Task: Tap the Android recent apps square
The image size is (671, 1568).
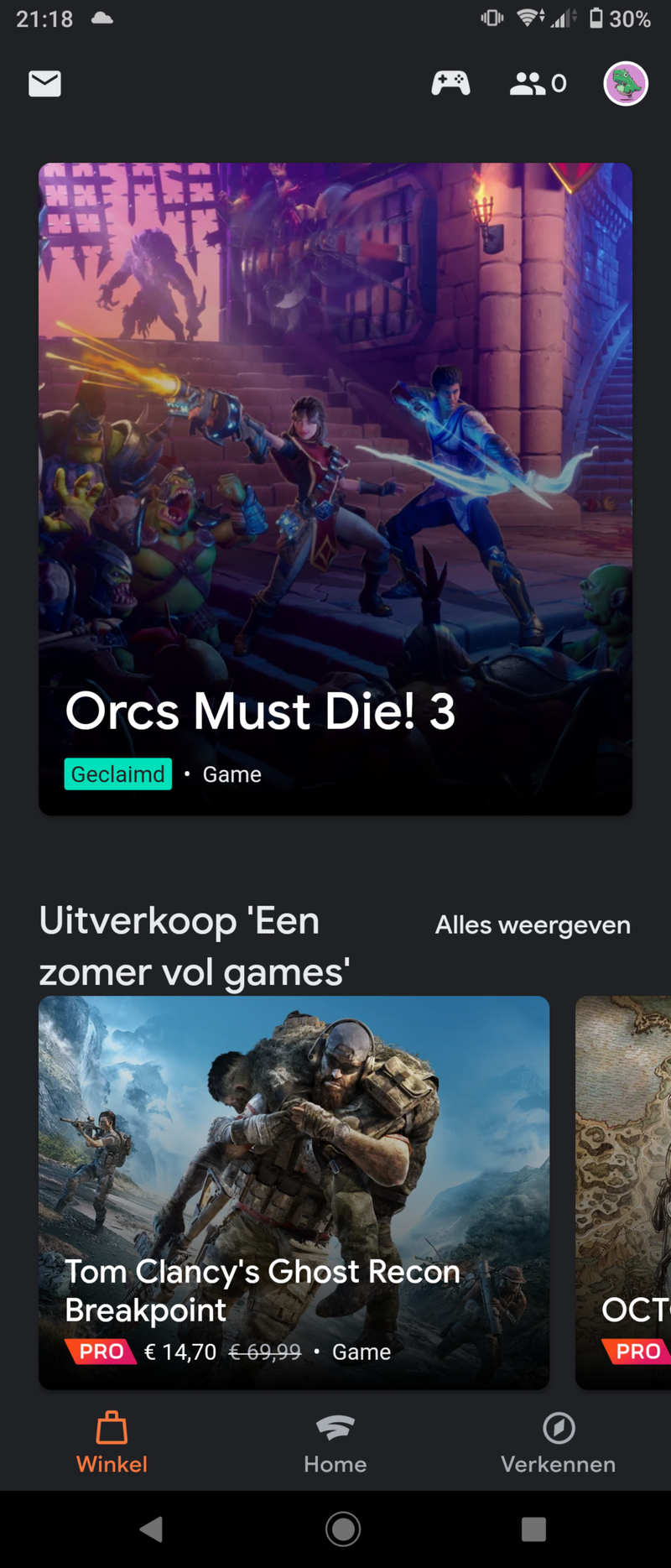Action: [x=533, y=1529]
